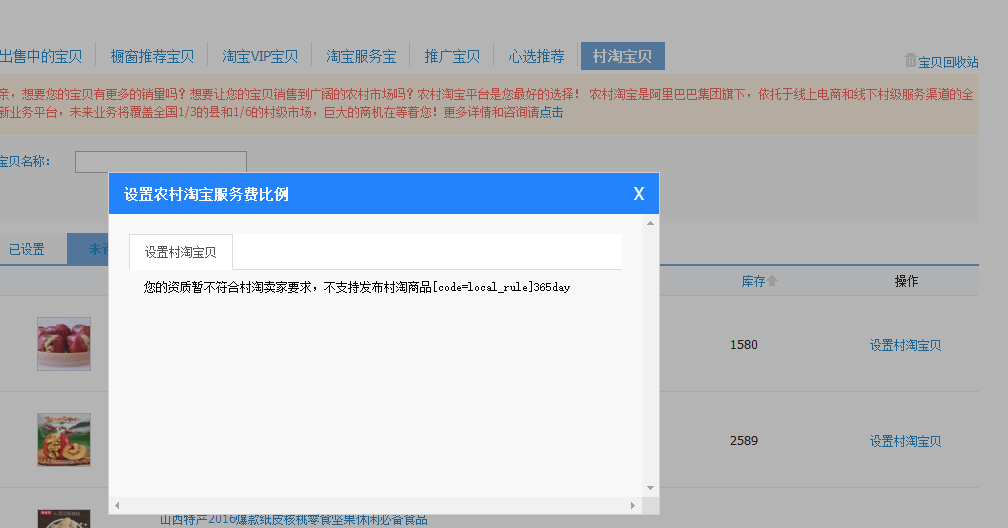1008x528 pixels.
Task: Go to 淘宝服务宝 tab
Action: click(361, 57)
